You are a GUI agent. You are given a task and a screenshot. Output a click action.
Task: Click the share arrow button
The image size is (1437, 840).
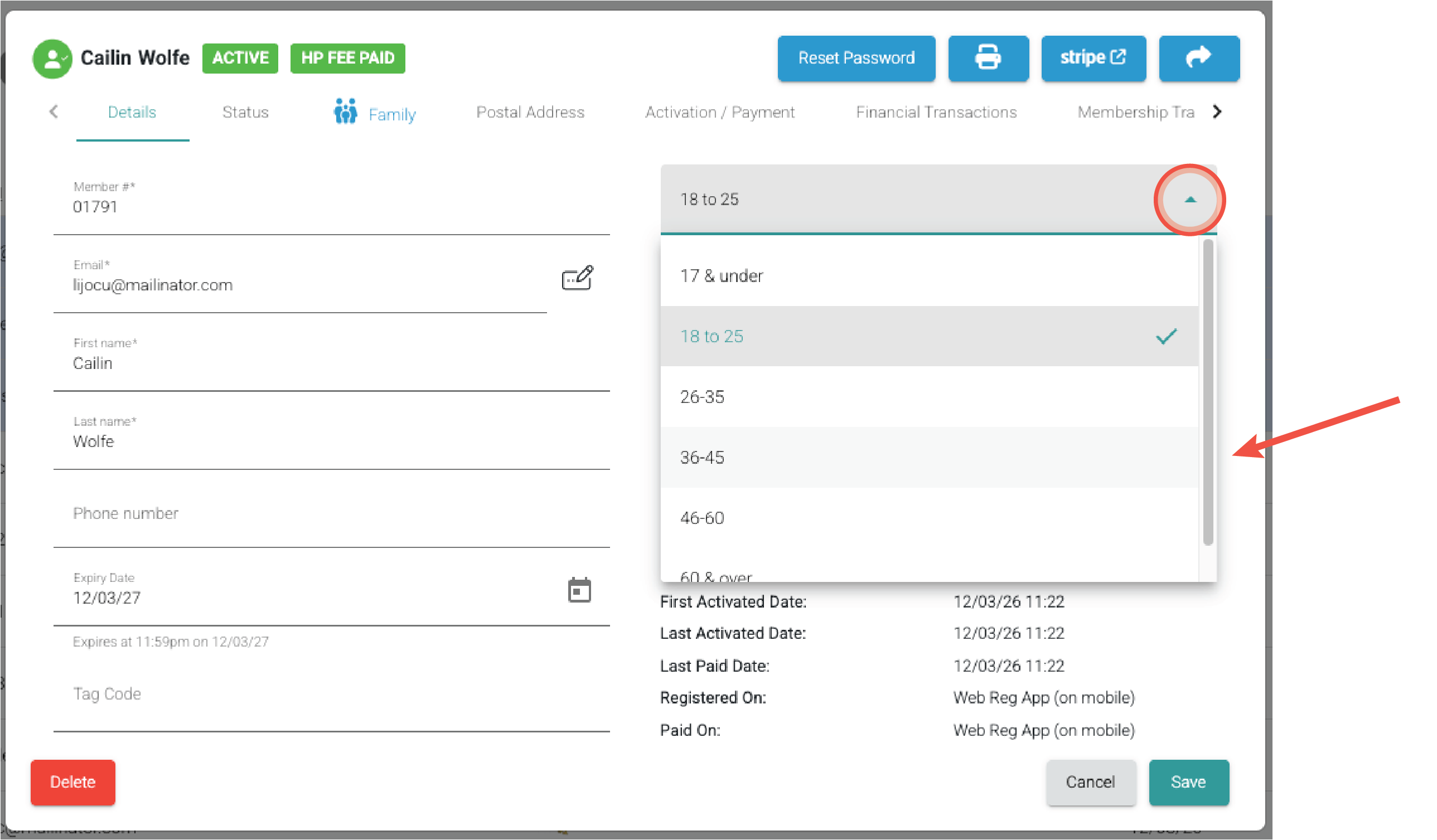coord(1198,58)
